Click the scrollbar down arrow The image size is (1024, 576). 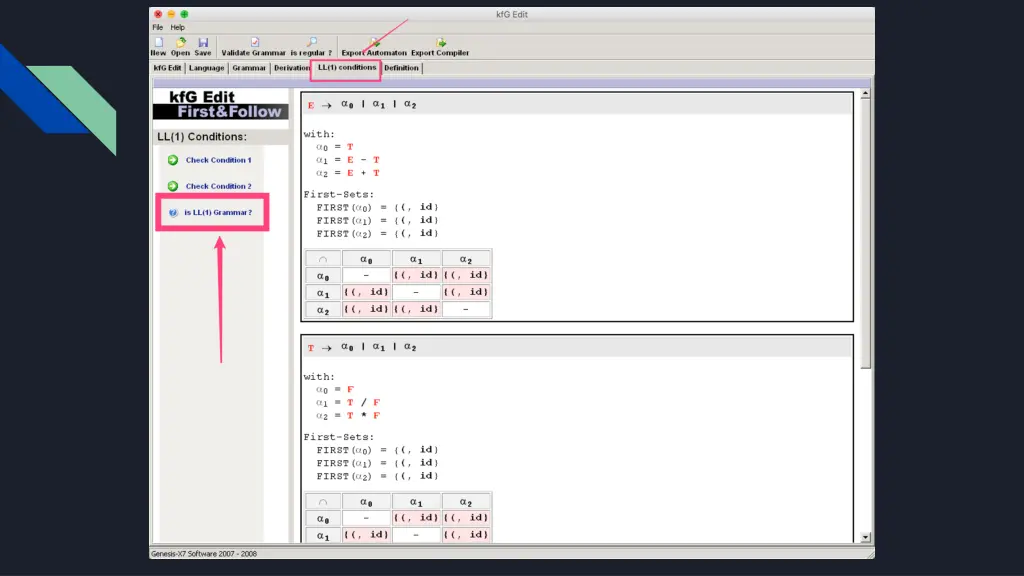click(x=865, y=537)
